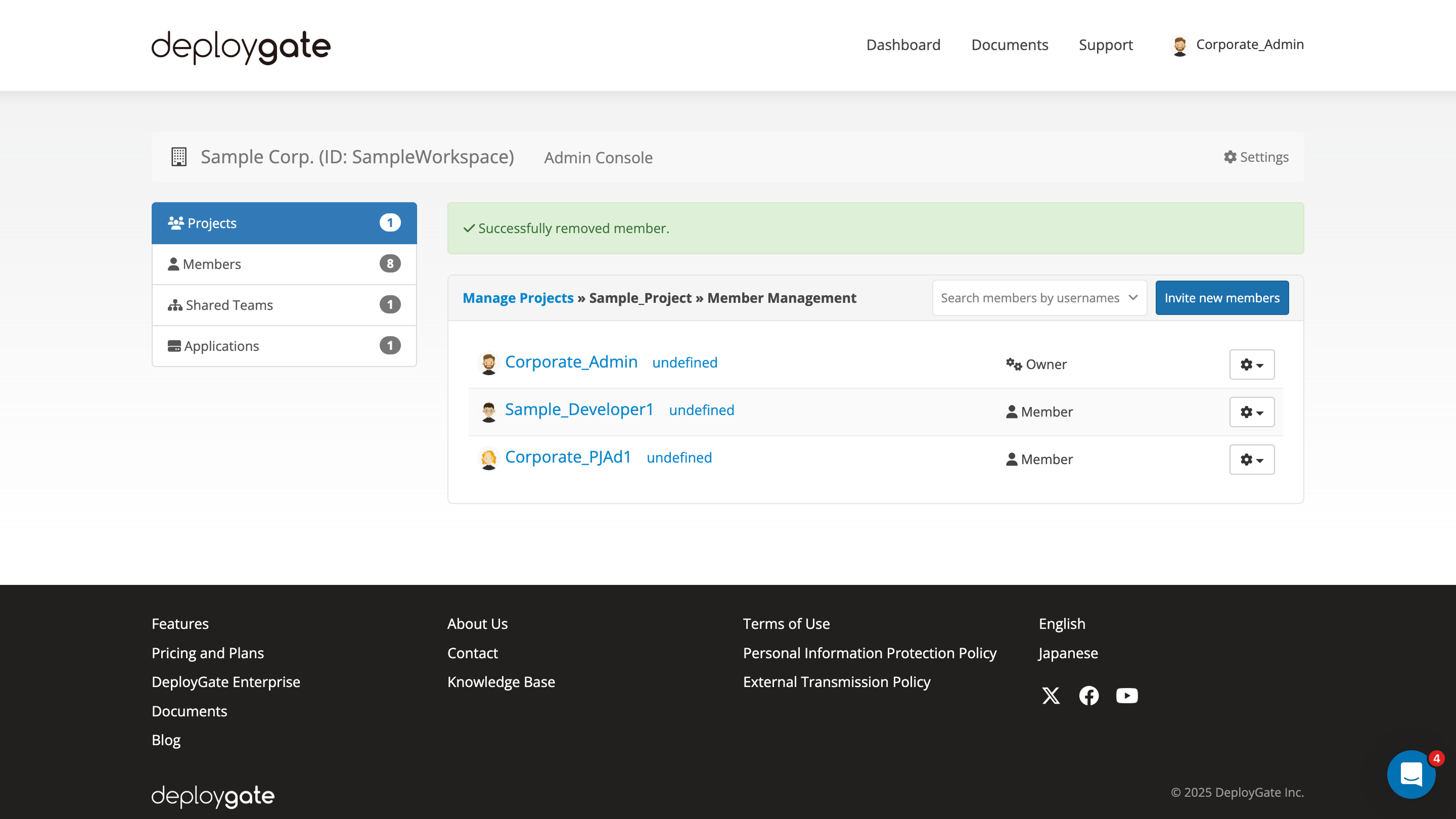
Task: Go to the Dashboard tab
Action: (x=902, y=44)
